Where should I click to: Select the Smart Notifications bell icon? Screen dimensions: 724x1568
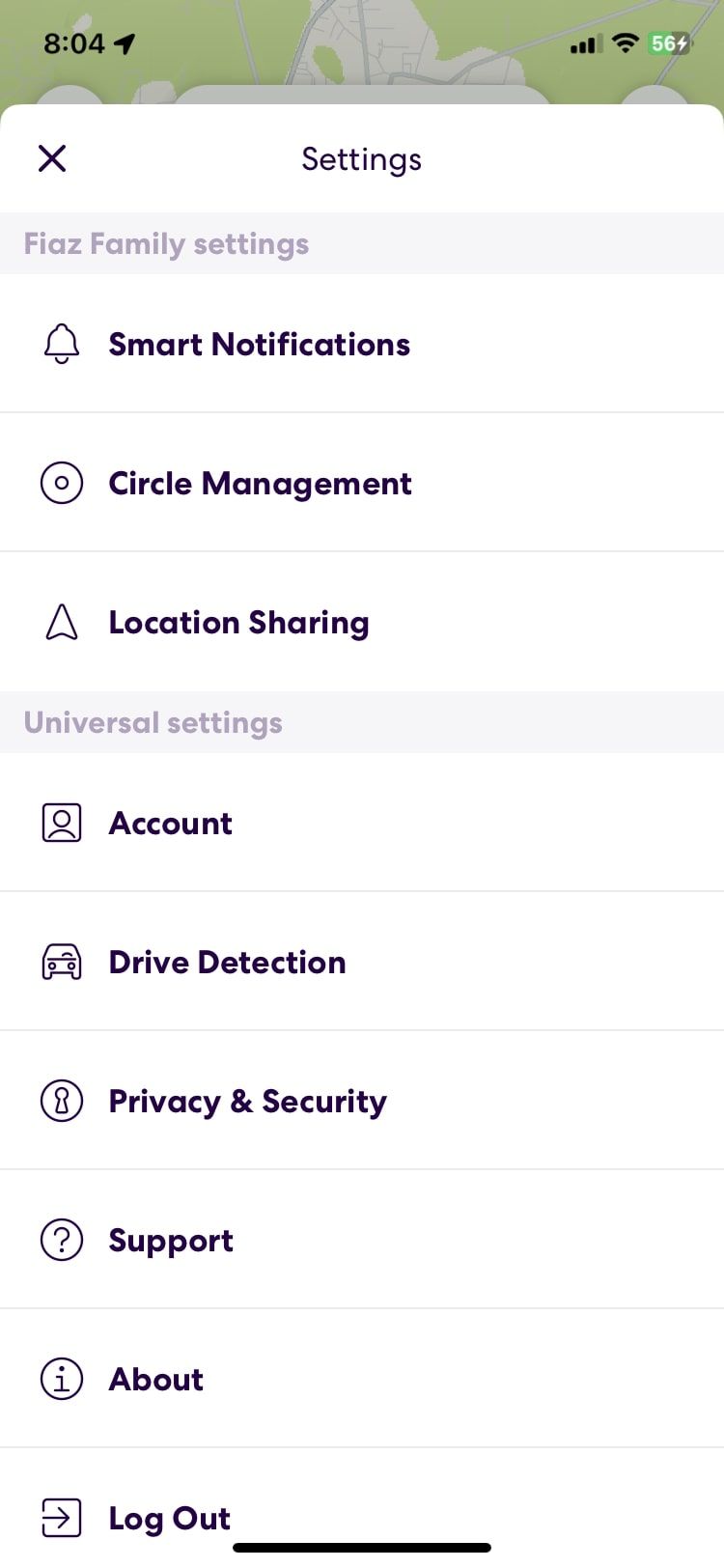point(62,344)
